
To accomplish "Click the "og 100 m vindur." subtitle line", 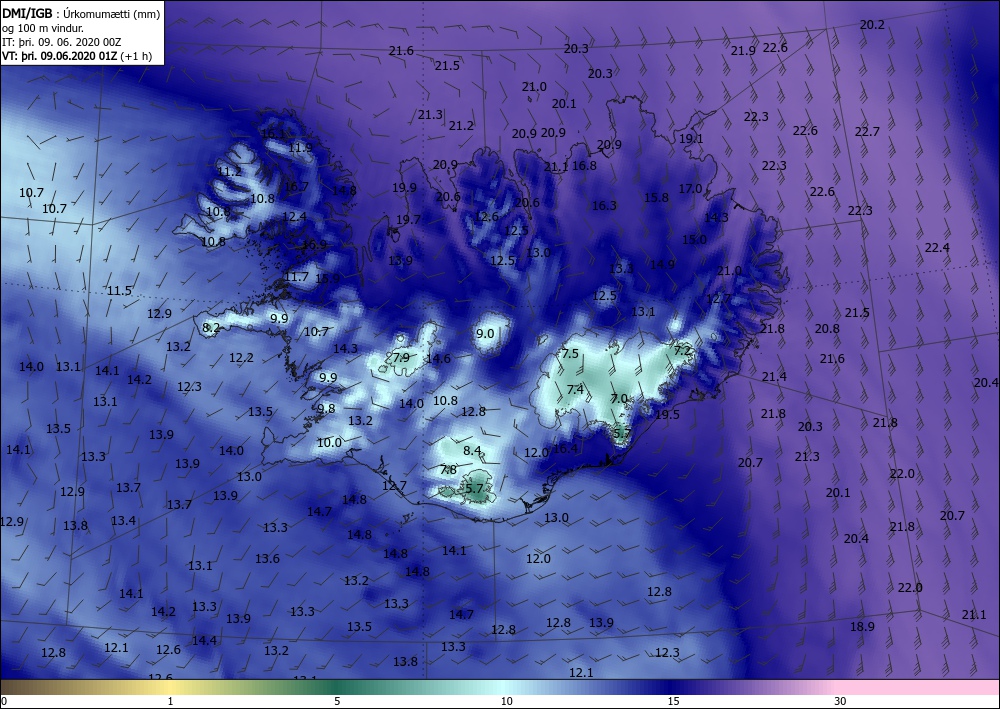I will point(43,28).
